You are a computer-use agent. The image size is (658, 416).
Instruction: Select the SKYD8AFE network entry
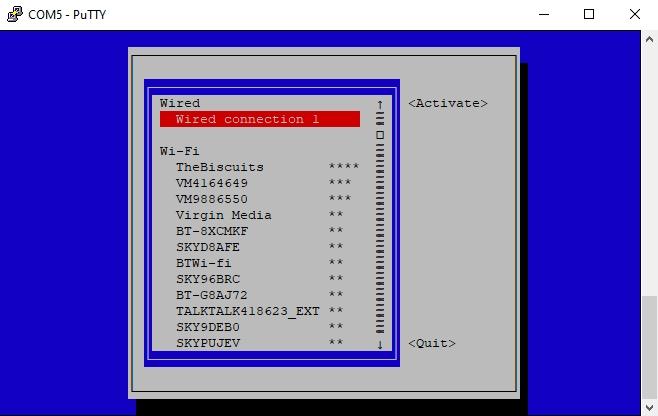[260, 247]
